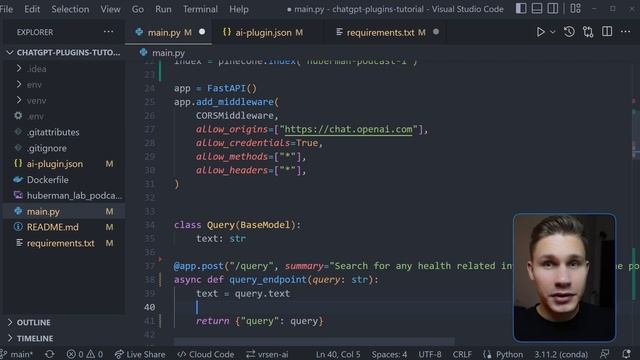Switch to the requirements.txt tab
This screenshot has width=640, height=360.
pos(386,32)
